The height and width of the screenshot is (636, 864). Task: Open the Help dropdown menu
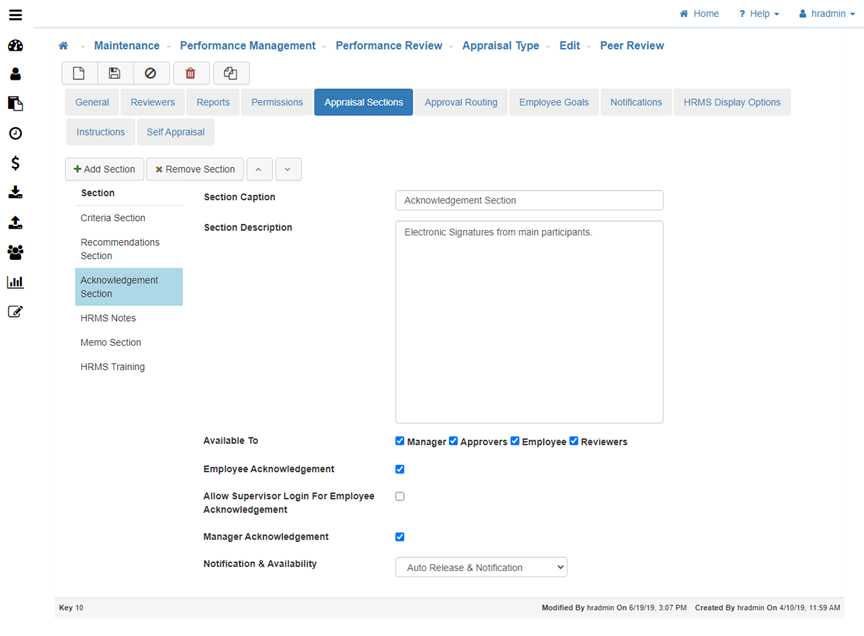(x=759, y=14)
